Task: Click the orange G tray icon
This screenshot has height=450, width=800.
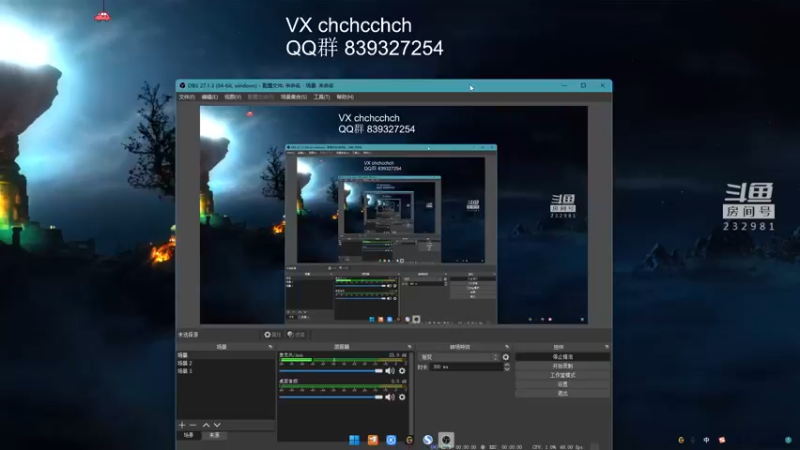Action: click(x=681, y=440)
